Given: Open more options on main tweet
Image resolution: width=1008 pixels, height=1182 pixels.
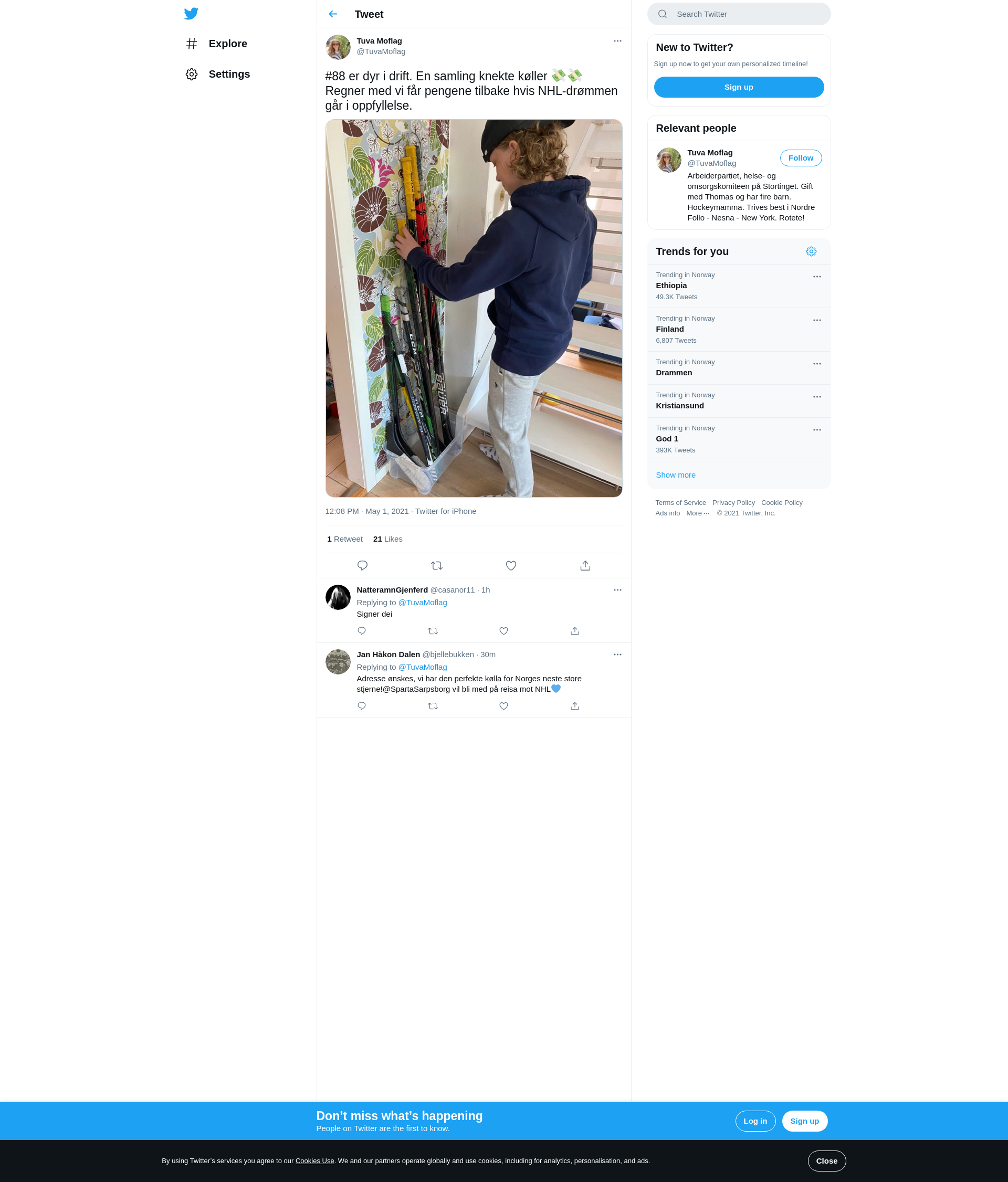Looking at the screenshot, I should [x=617, y=41].
